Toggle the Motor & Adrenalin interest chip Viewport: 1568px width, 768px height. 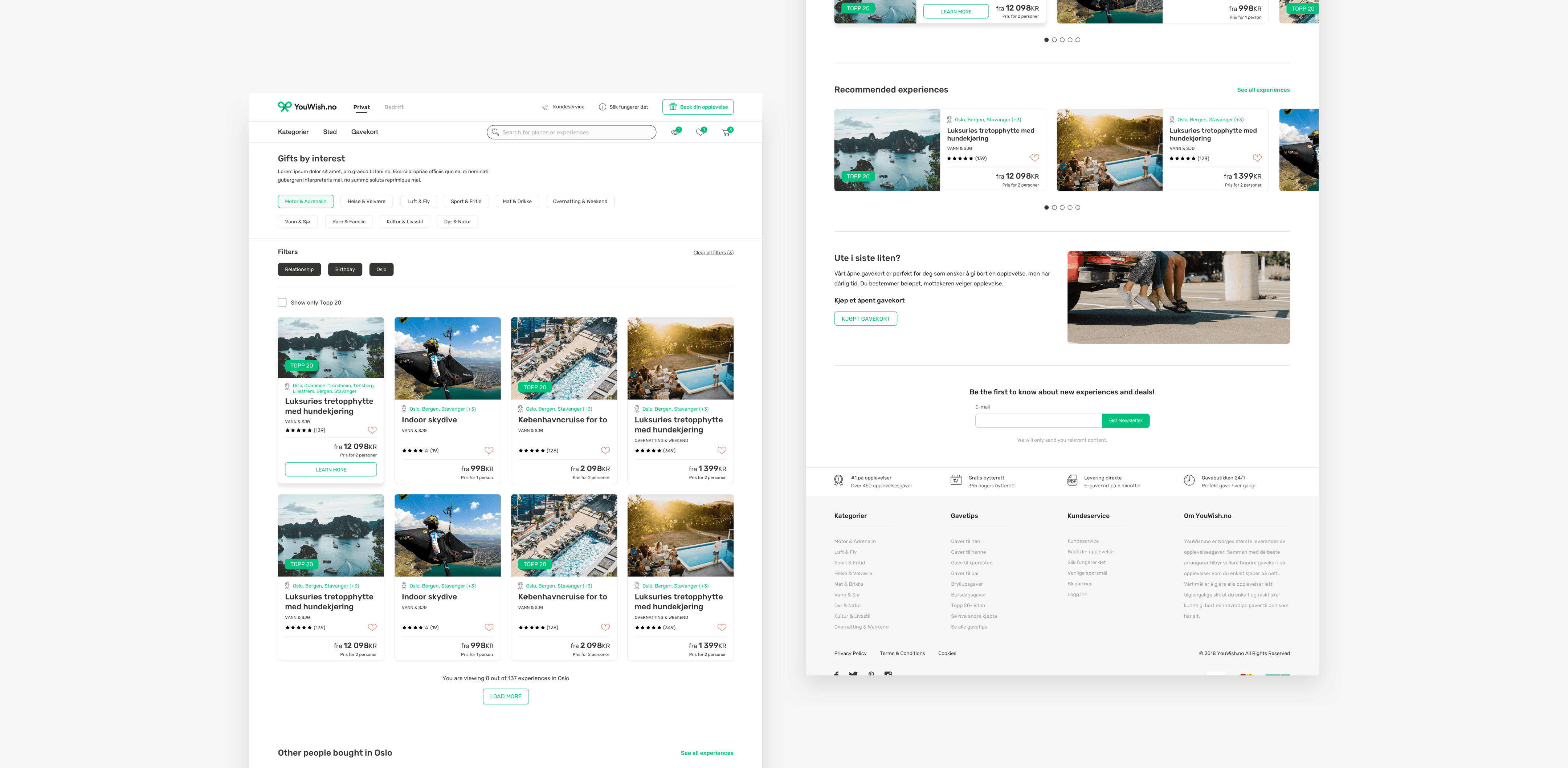click(306, 202)
